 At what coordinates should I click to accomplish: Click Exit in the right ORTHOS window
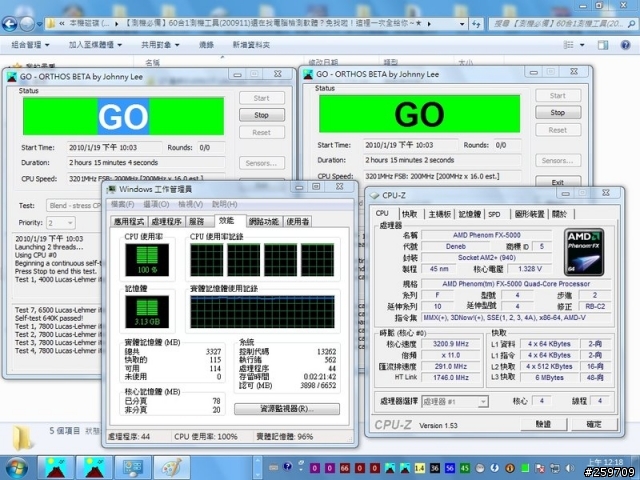click(558, 181)
